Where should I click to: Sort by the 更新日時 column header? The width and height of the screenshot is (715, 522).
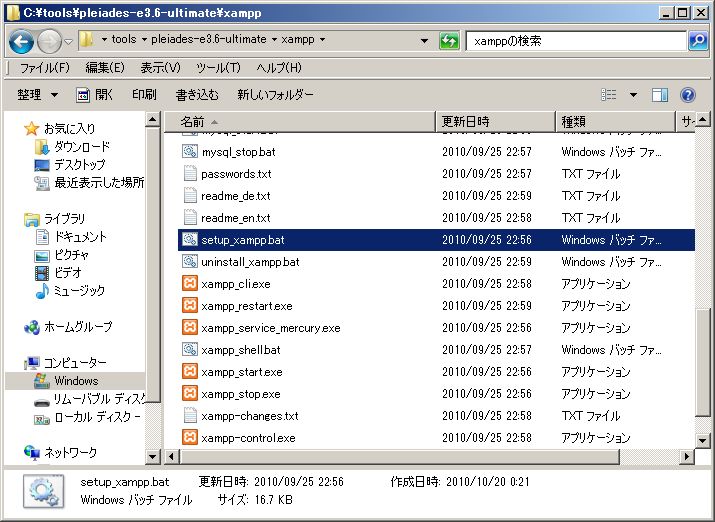click(496, 122)
